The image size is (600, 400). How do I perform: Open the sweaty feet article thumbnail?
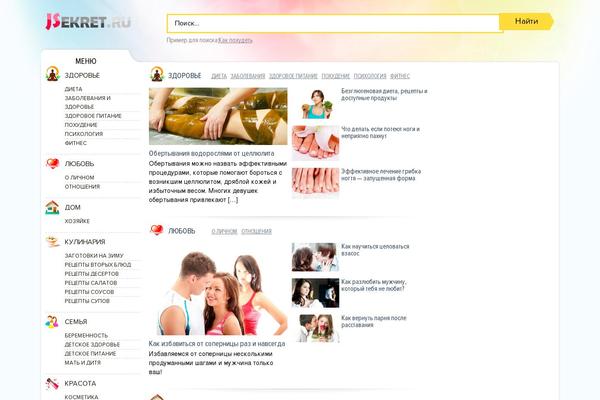[315, 143]
